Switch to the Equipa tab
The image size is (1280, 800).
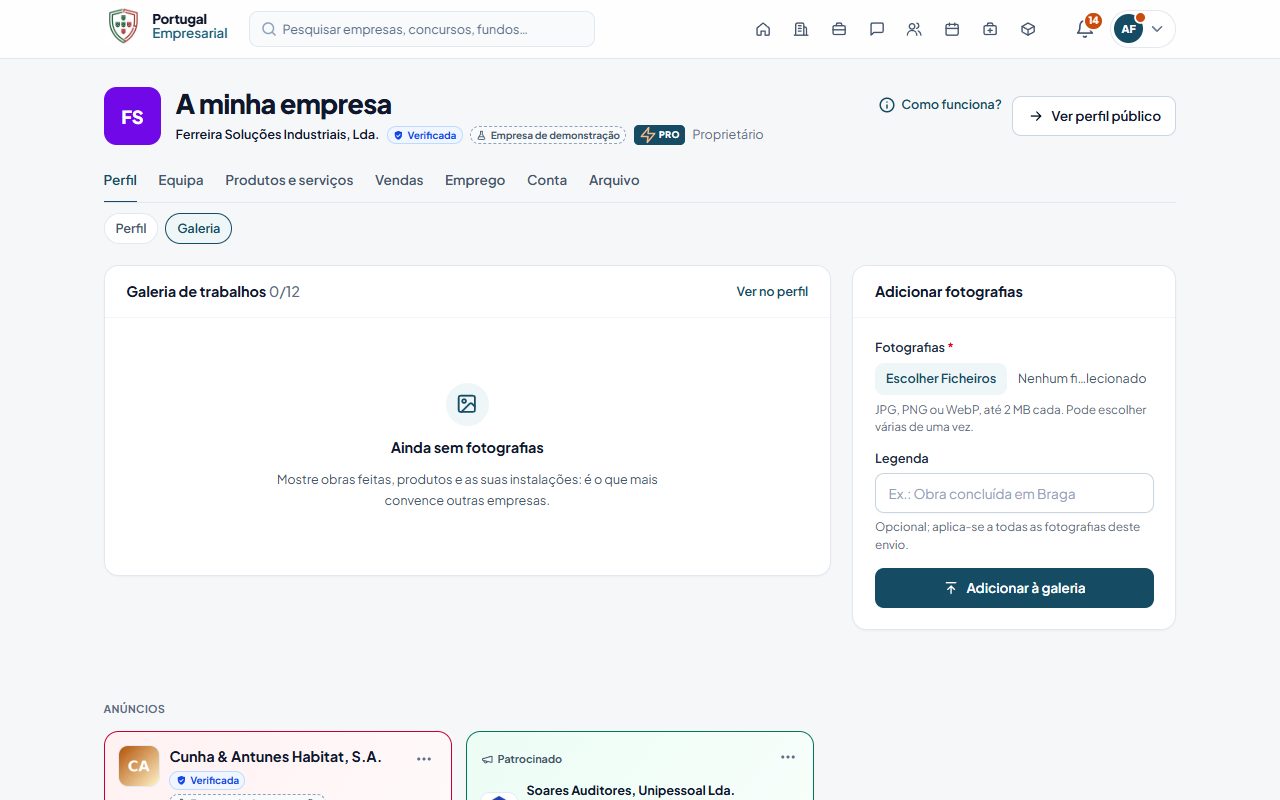181,180
